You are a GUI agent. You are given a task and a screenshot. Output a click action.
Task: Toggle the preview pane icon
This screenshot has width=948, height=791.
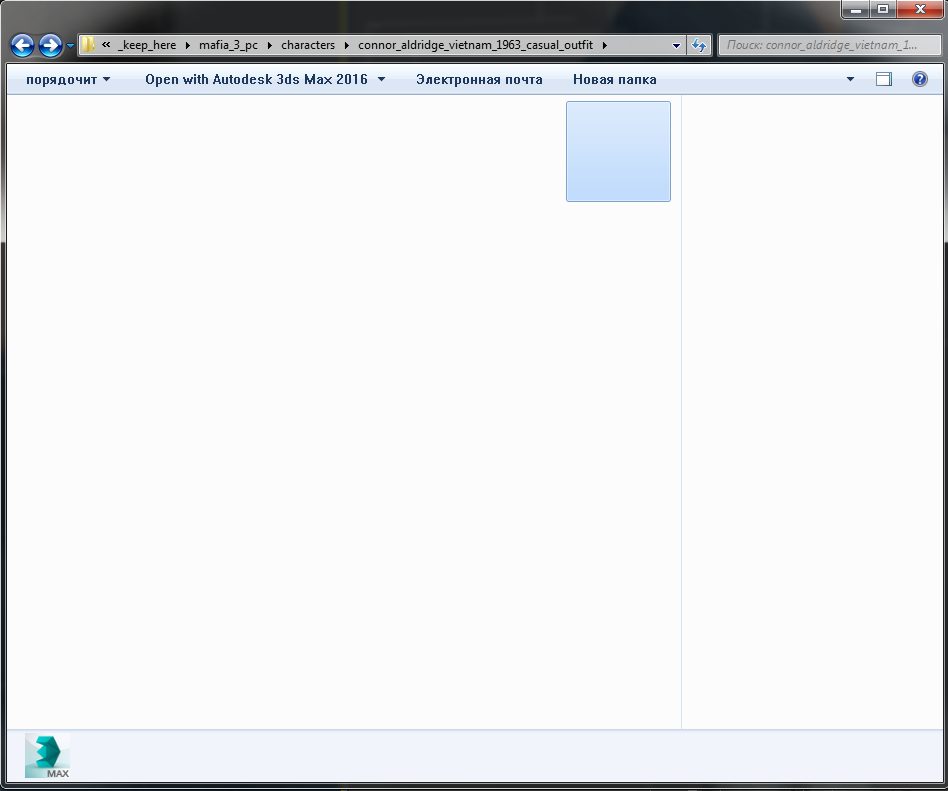883,79
